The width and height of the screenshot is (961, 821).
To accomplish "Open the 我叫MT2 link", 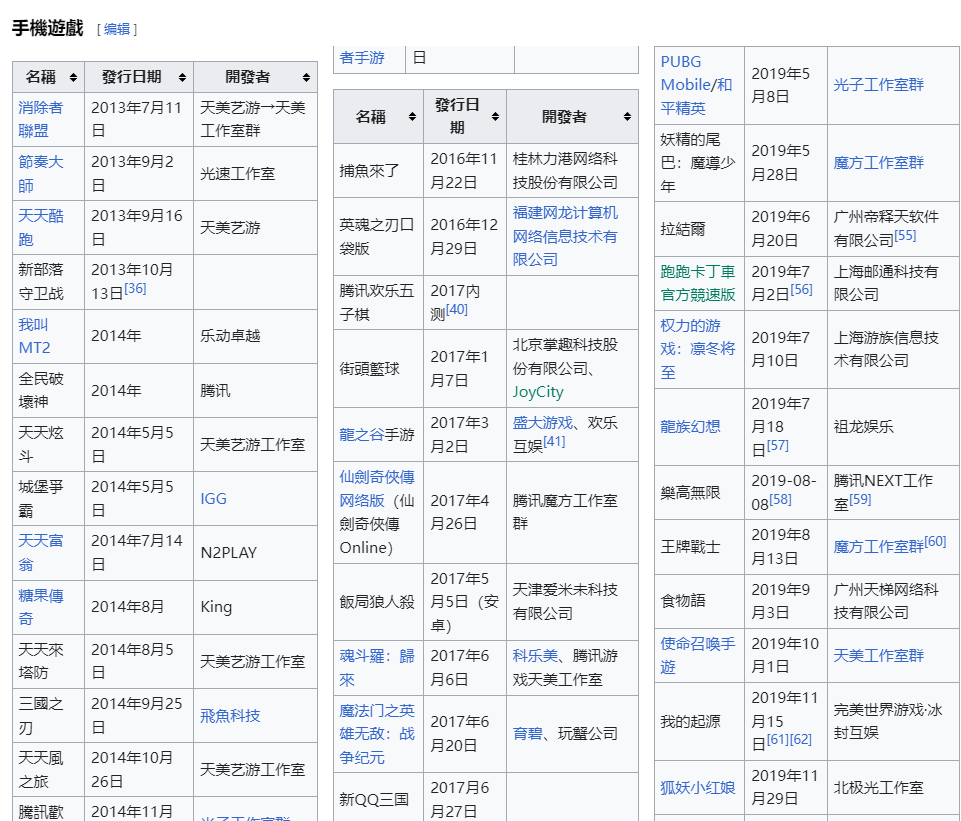I will pyautogui.click(x=34, y=336).
